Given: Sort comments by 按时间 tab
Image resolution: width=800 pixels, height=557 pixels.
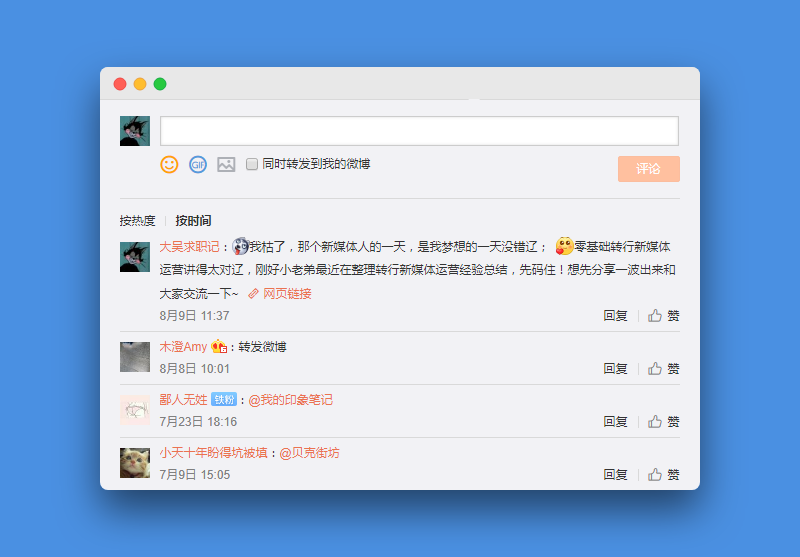Looking at the screenshot, I should coord(193,221).
